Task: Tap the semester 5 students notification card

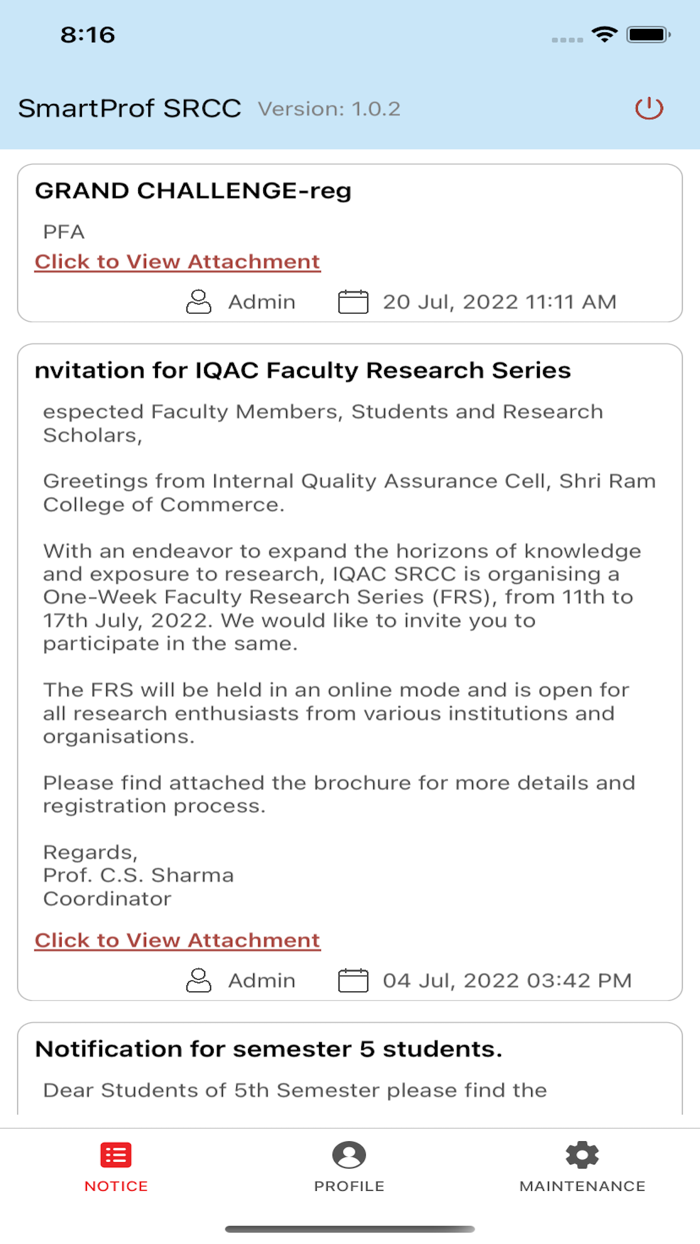Action: (350, 1060)
